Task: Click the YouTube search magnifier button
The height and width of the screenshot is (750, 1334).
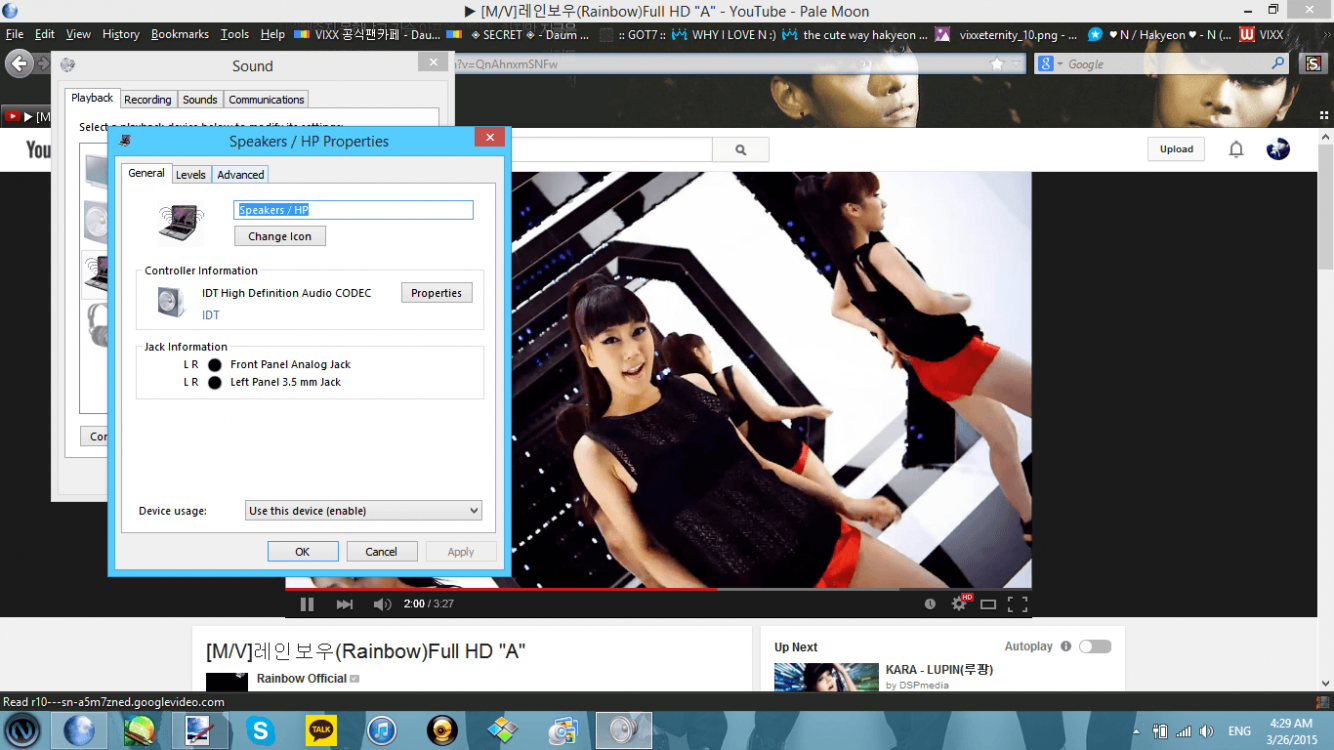Action: (x=741, y=150)
